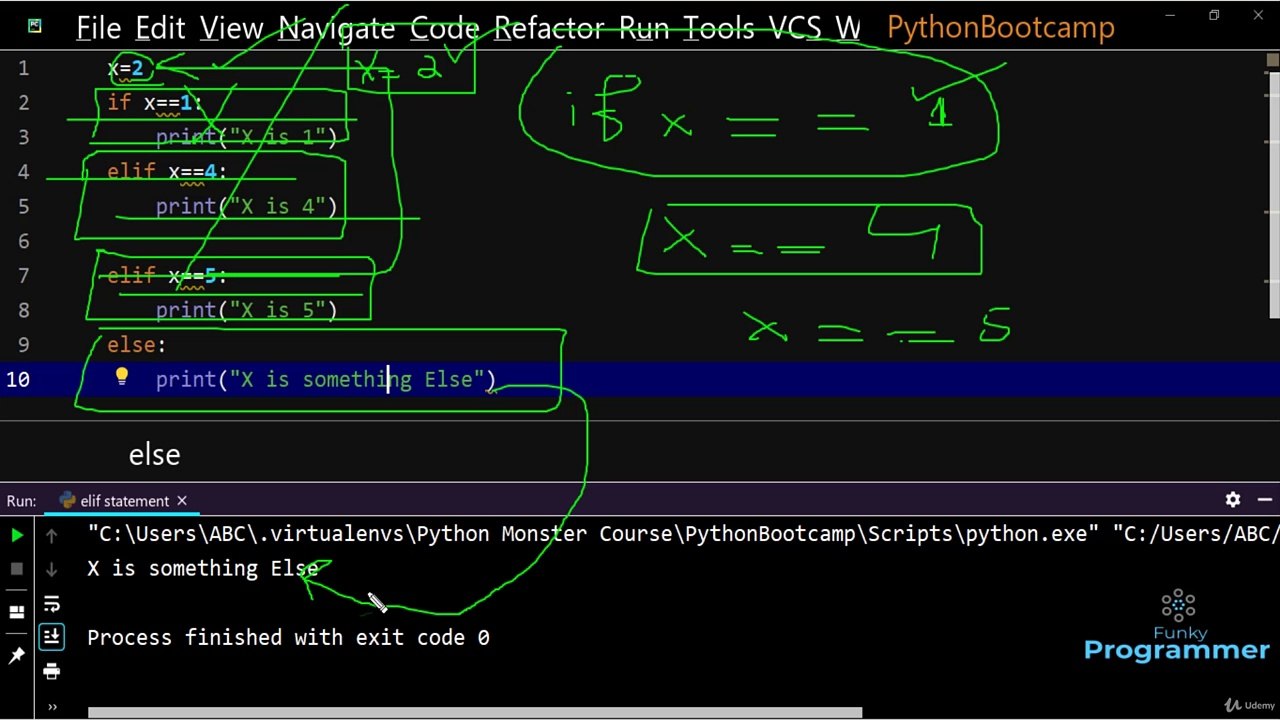Open the Edit menu
Screen dimensions: 1280x720
(160, 27)
